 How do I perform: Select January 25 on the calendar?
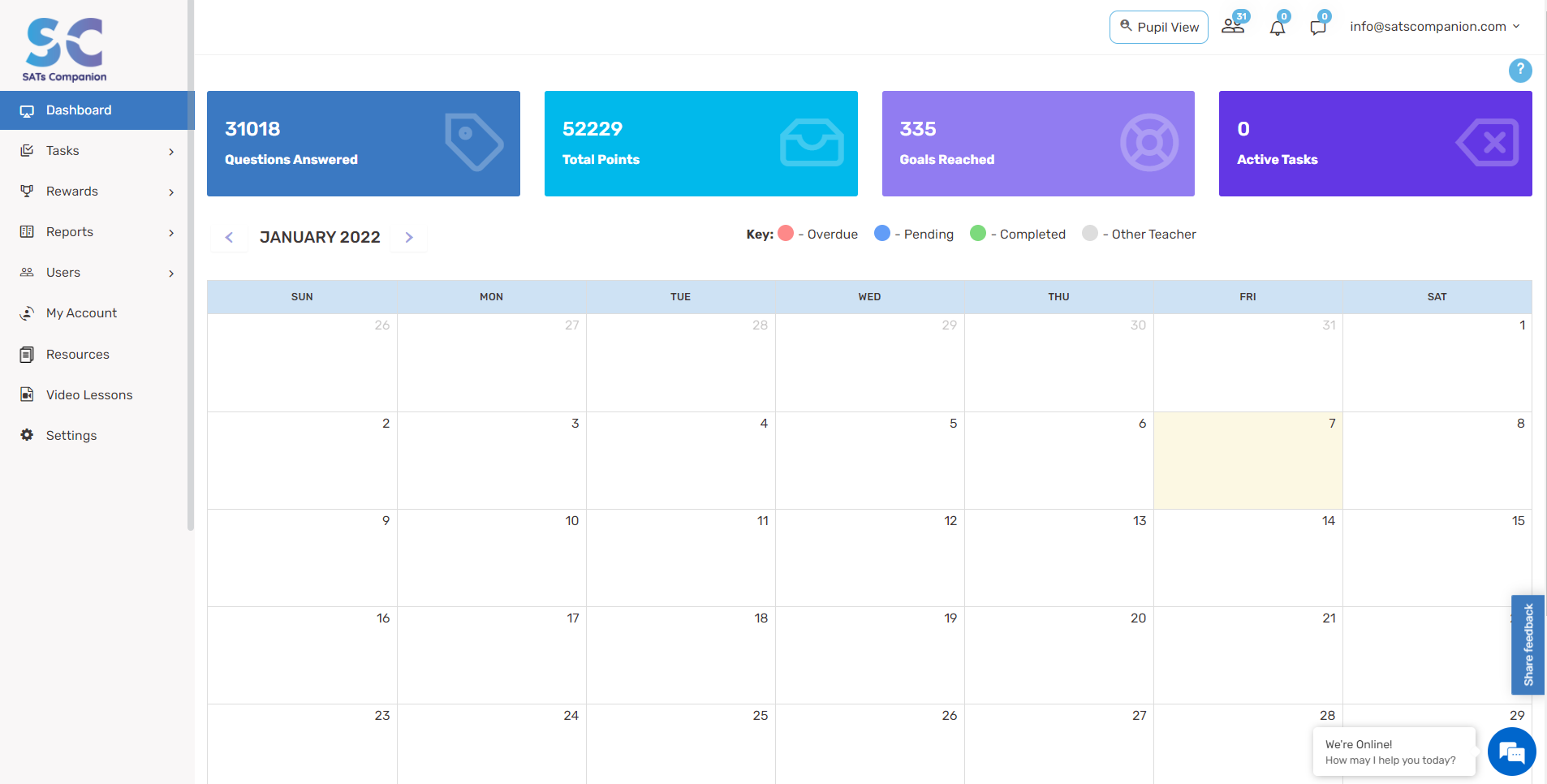click(x=681, y=744)
